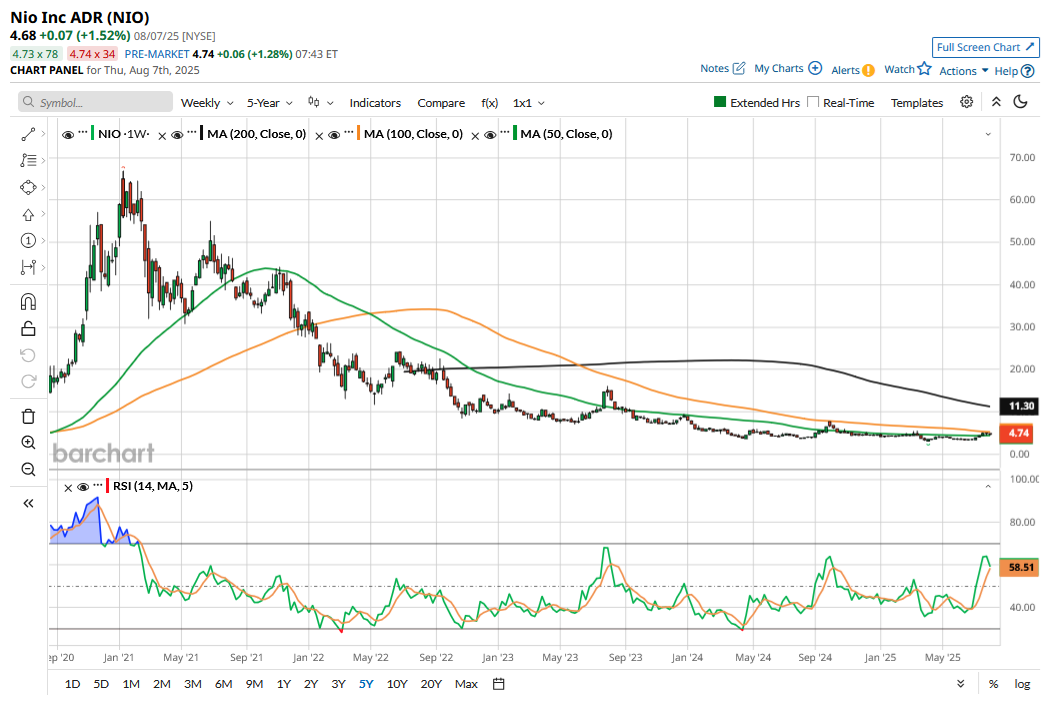Open the Compare menu

coord(441,102)
